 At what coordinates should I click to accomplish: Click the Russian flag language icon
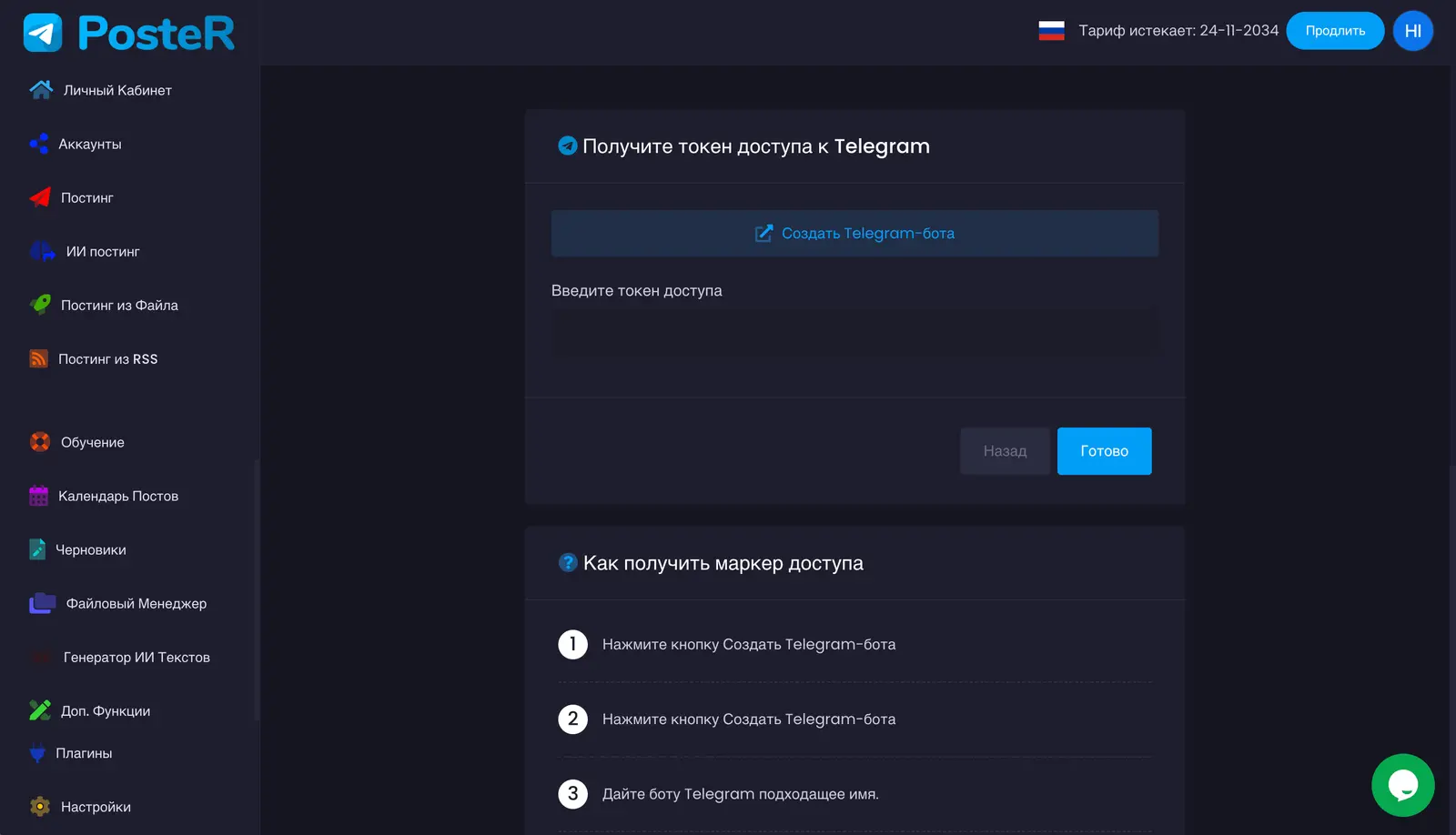[1052, 31]
